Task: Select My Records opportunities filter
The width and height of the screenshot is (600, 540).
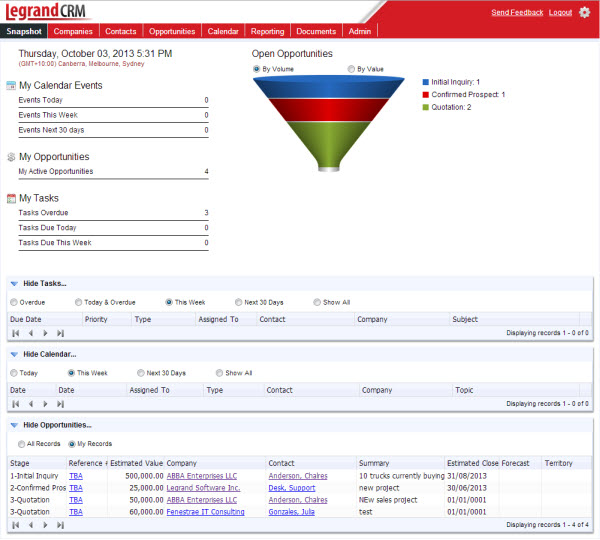Action: pyautogui.click(x=72, y=444)
